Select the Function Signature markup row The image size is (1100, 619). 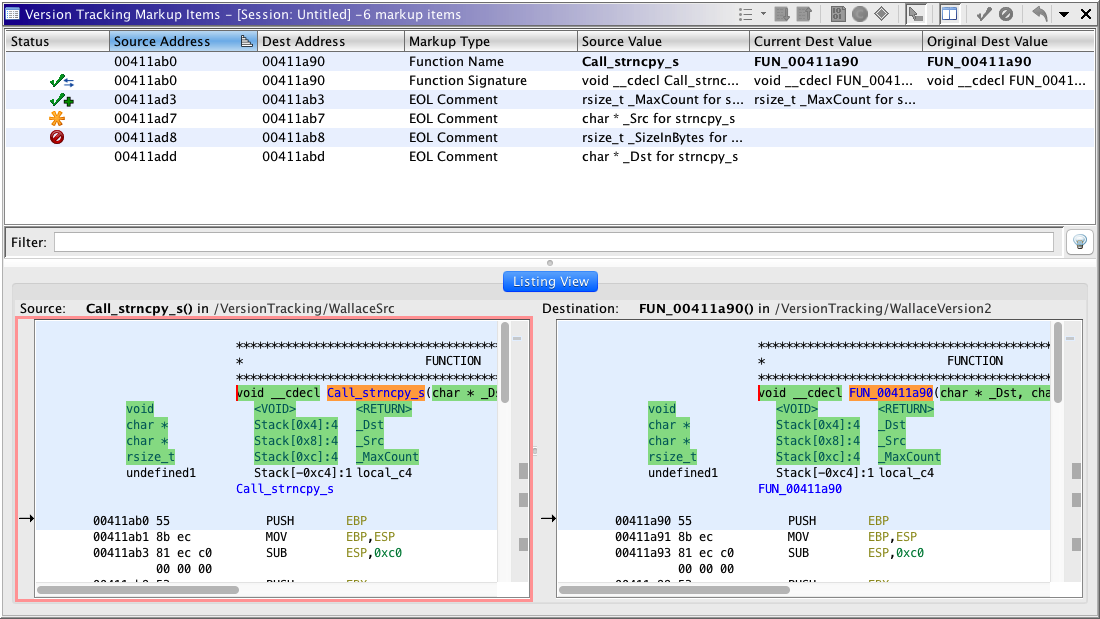tap(468, 80)
